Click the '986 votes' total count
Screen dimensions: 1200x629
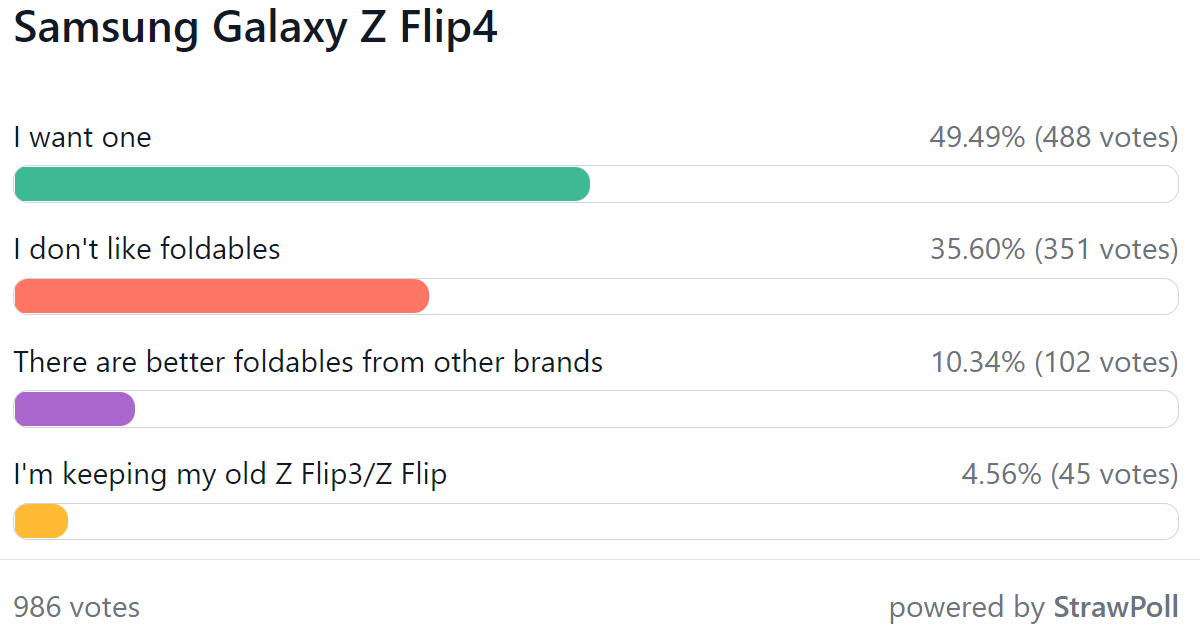point(77,607)
